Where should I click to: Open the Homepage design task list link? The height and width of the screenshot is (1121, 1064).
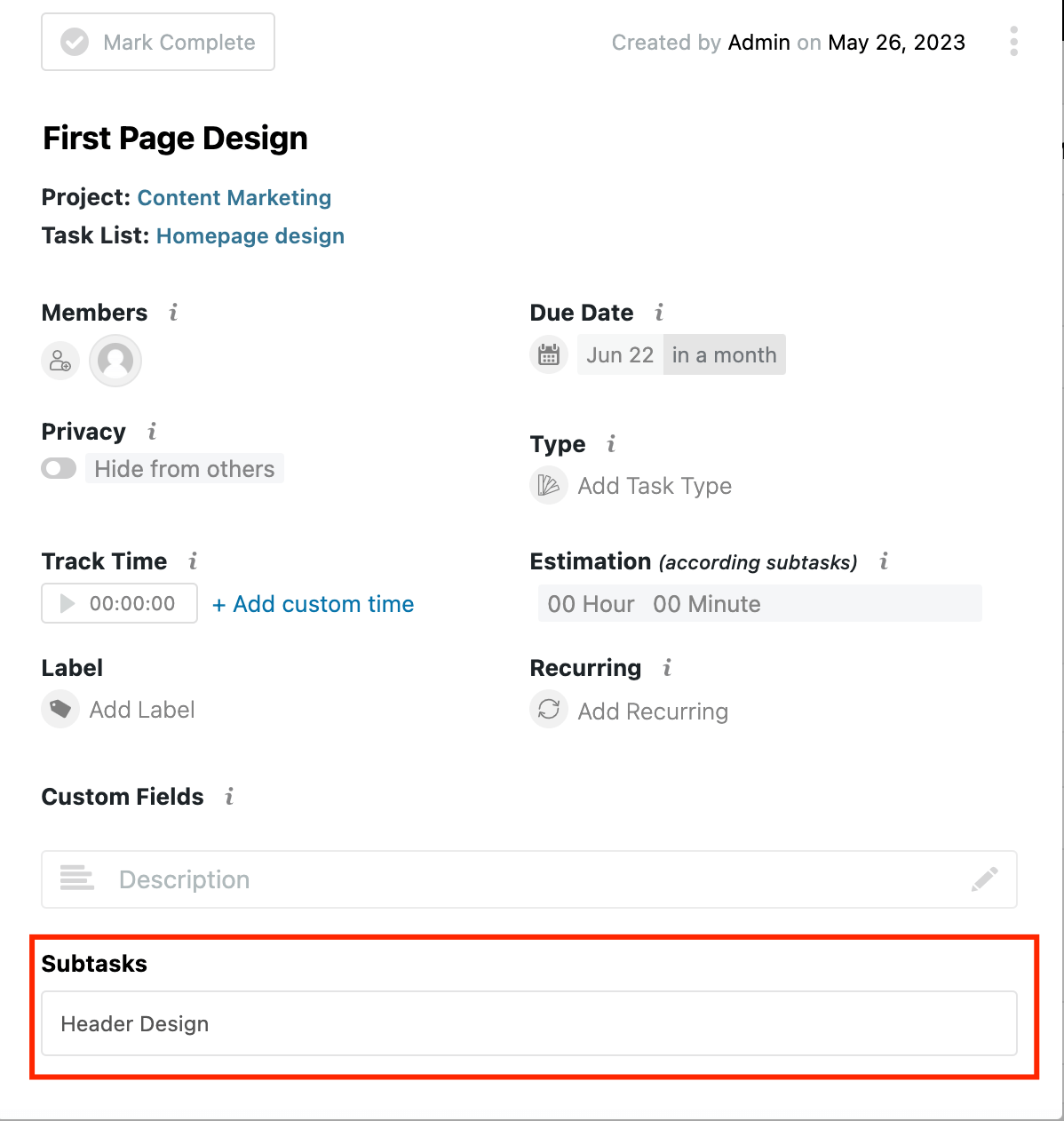pyautogui.click(x=250, y=235)
